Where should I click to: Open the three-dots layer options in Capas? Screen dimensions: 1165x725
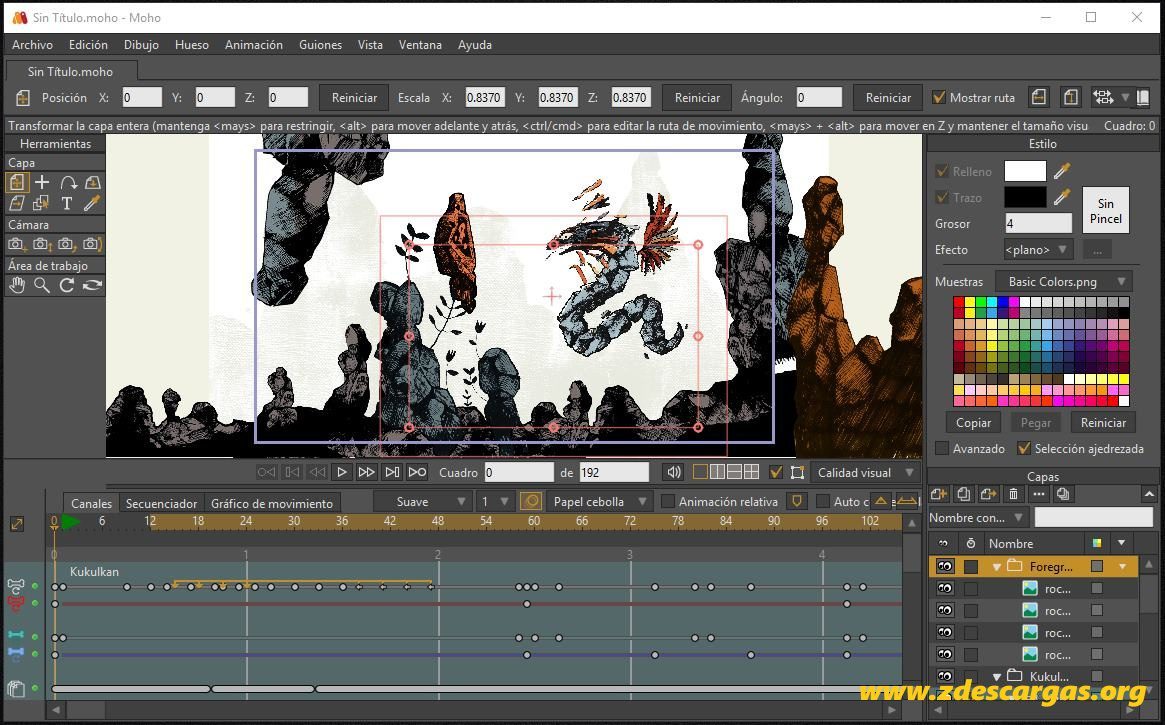pos(1039,494)
